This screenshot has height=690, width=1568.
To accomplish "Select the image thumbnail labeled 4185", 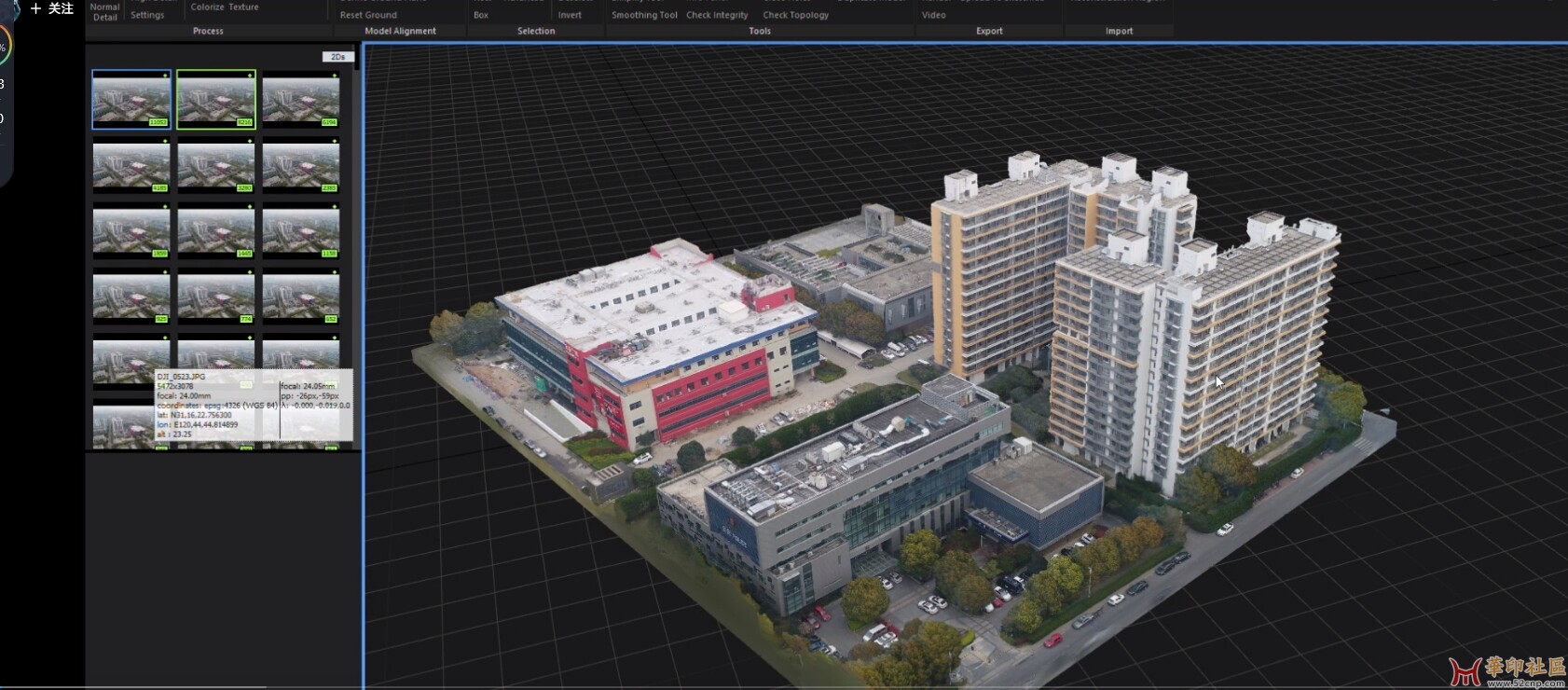I will [131, 166].
